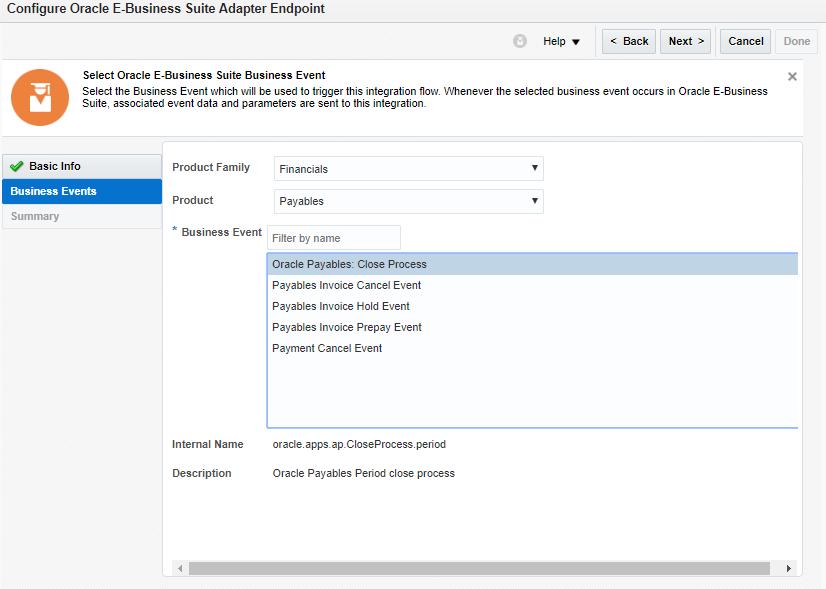The image size is (826, 589).
Task: Expand the Product Family dropdown
Action: tap(408, 169)
